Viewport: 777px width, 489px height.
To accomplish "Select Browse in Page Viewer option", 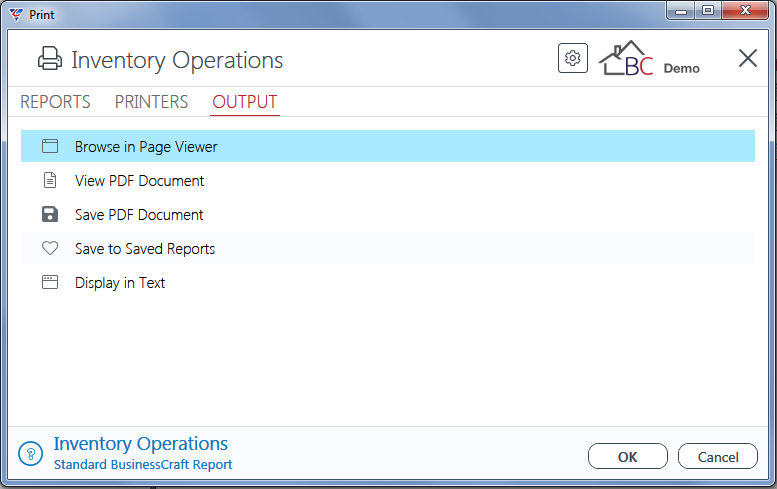I will tap(388, 146).
